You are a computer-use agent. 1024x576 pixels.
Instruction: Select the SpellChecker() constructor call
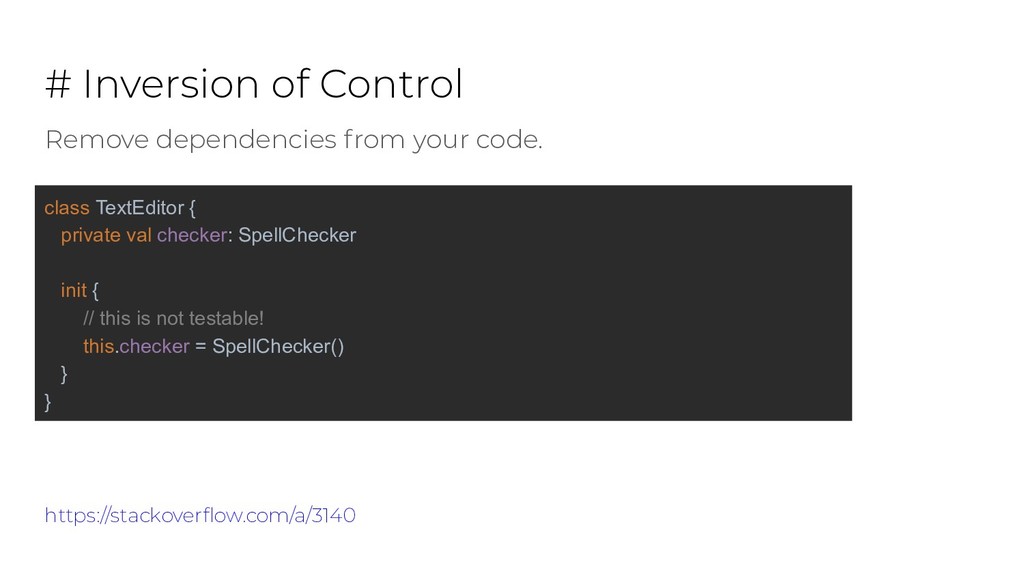click(x=278, y=346)
